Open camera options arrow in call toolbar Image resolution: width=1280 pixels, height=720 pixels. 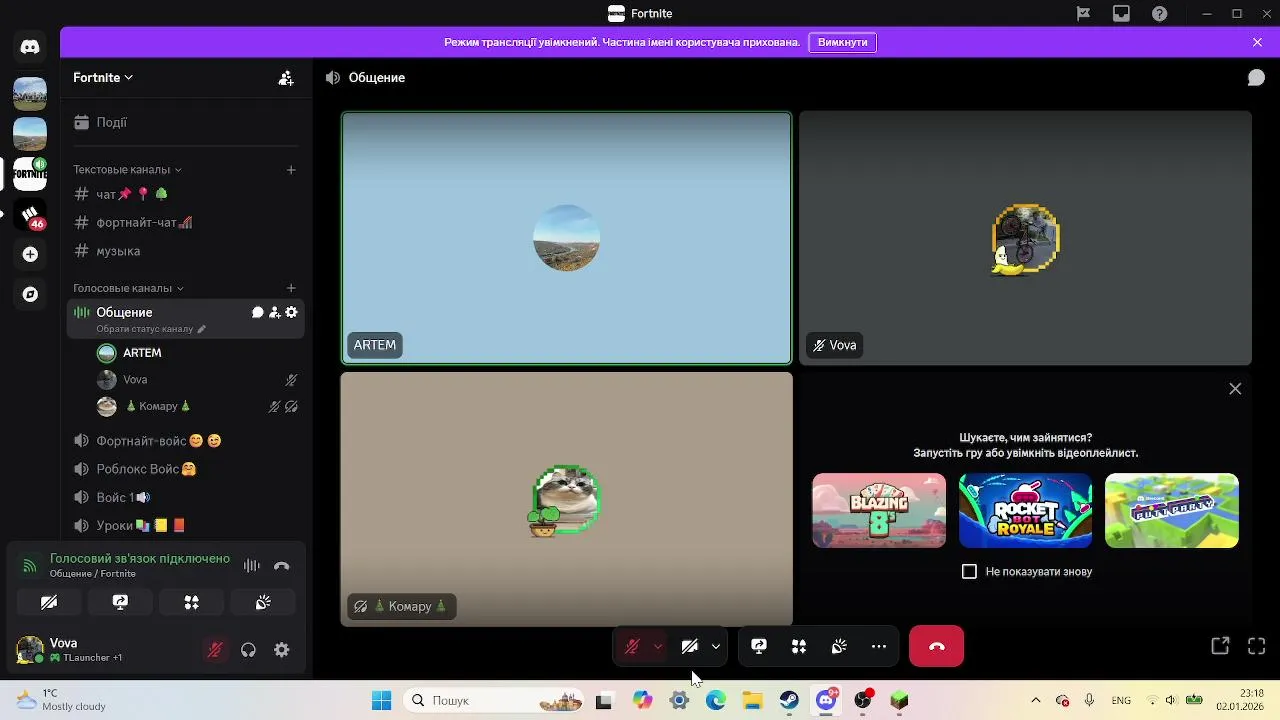pyautogui.click(x=715, y=647)
